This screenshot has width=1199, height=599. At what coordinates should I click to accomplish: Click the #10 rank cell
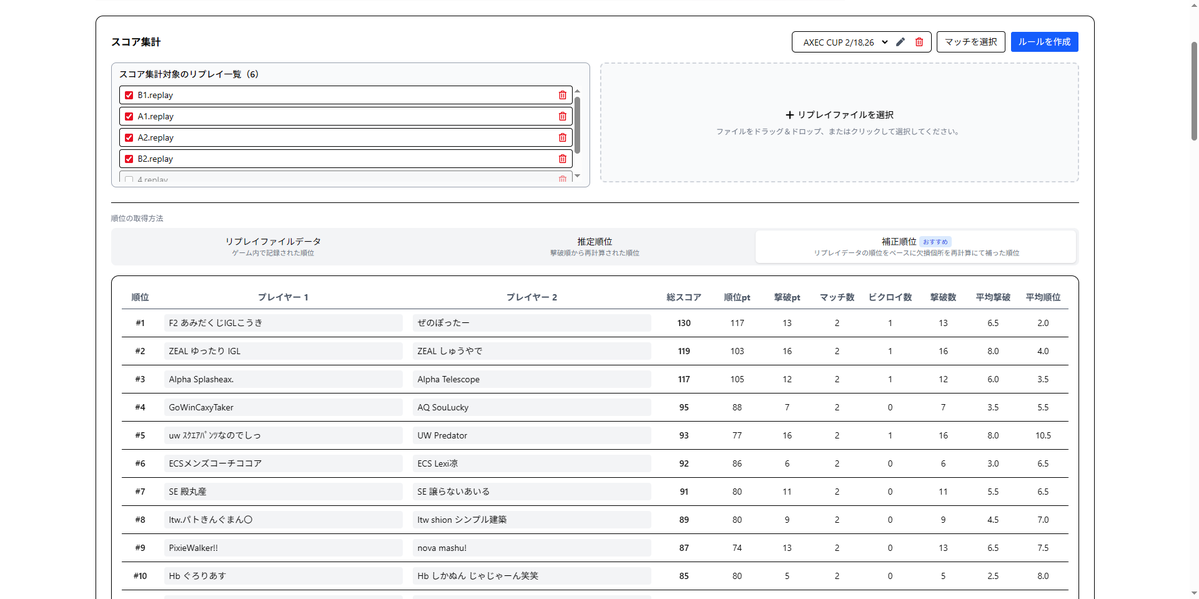click(x=140, y=576)
